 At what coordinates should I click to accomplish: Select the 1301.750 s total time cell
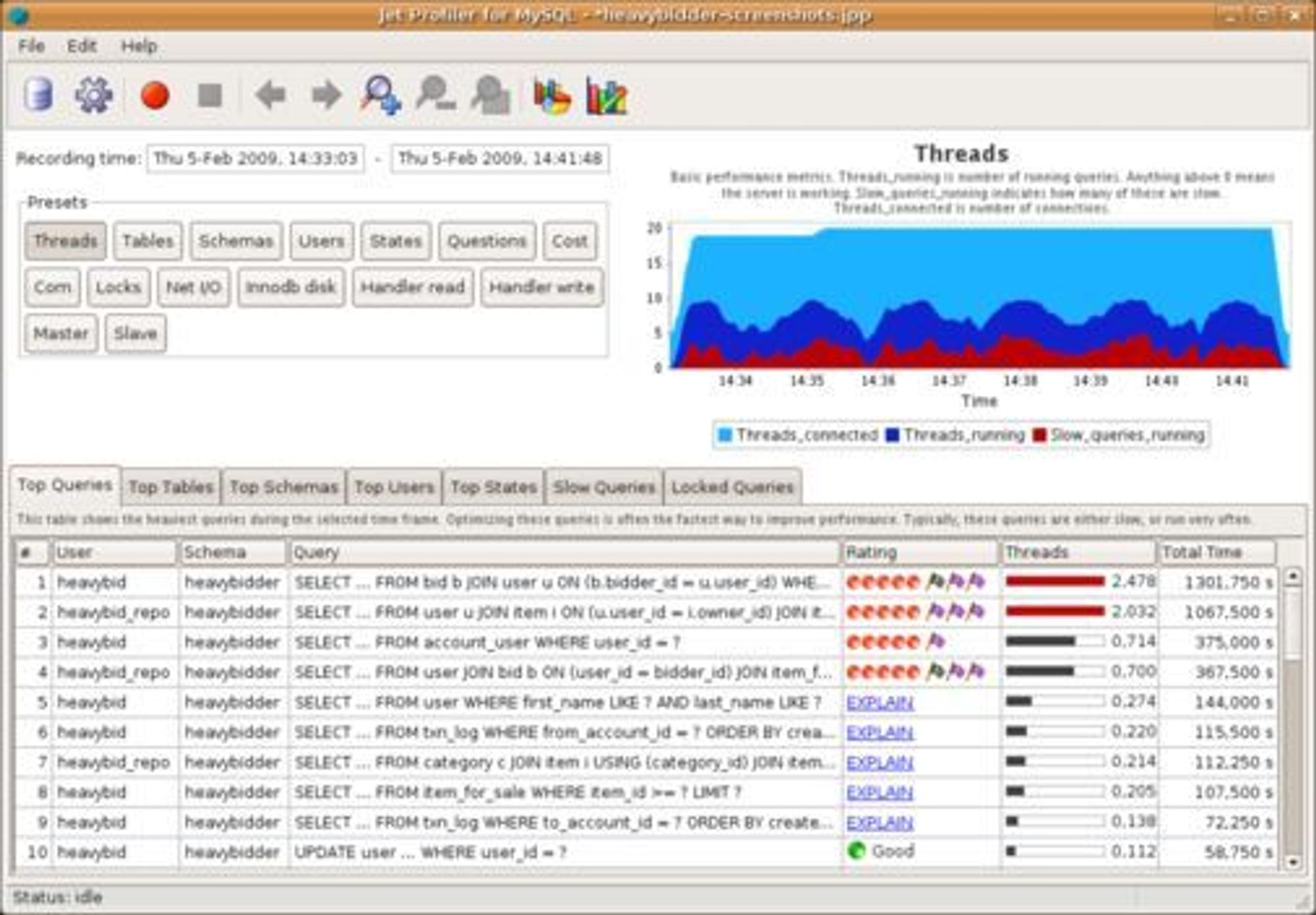point(1217,583)
